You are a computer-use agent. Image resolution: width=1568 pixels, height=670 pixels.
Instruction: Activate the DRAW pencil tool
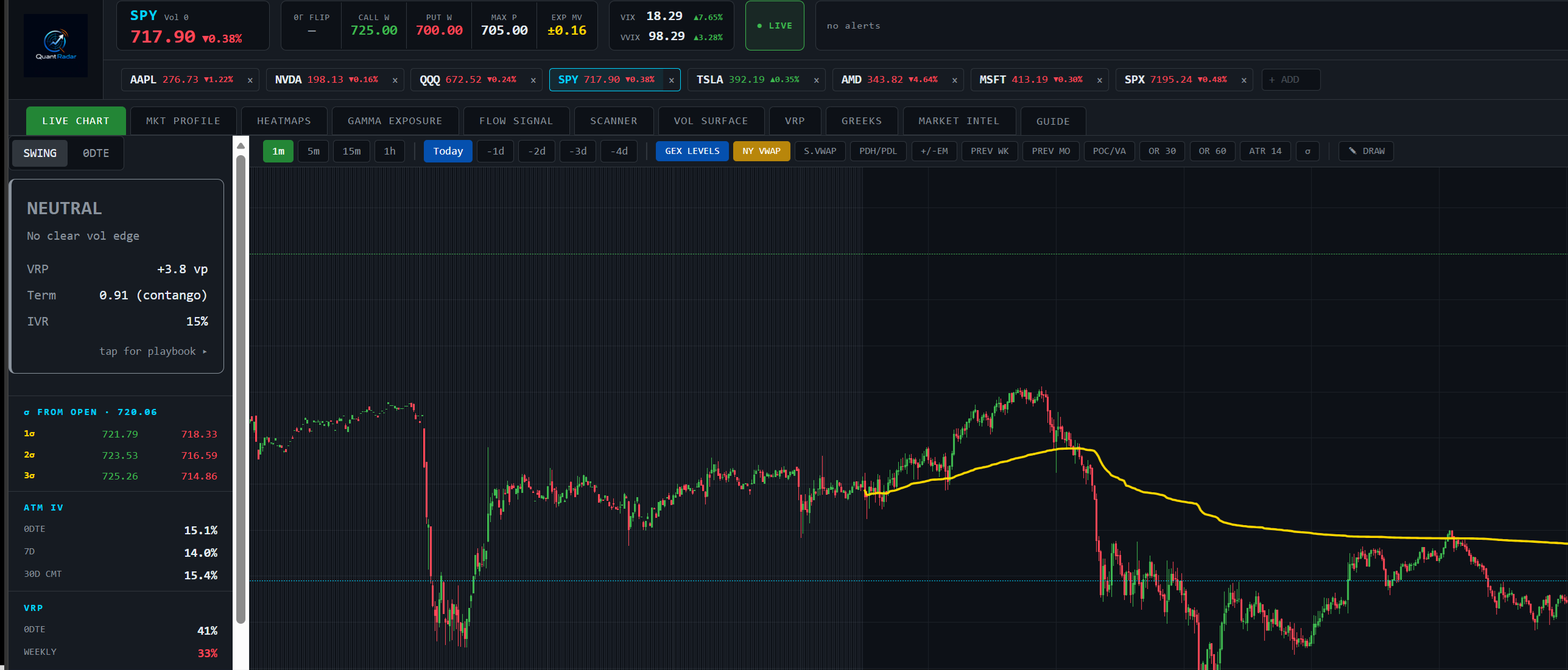point(1366,152)
